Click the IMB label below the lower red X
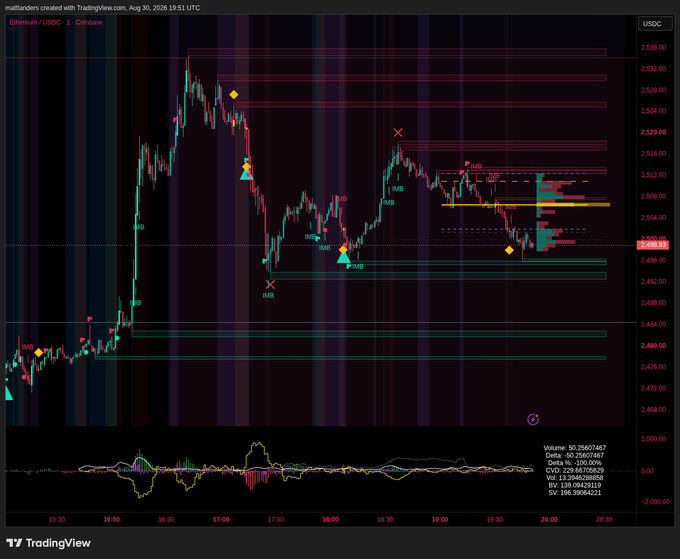Screen dimensions: 680x559 (268, 295)
